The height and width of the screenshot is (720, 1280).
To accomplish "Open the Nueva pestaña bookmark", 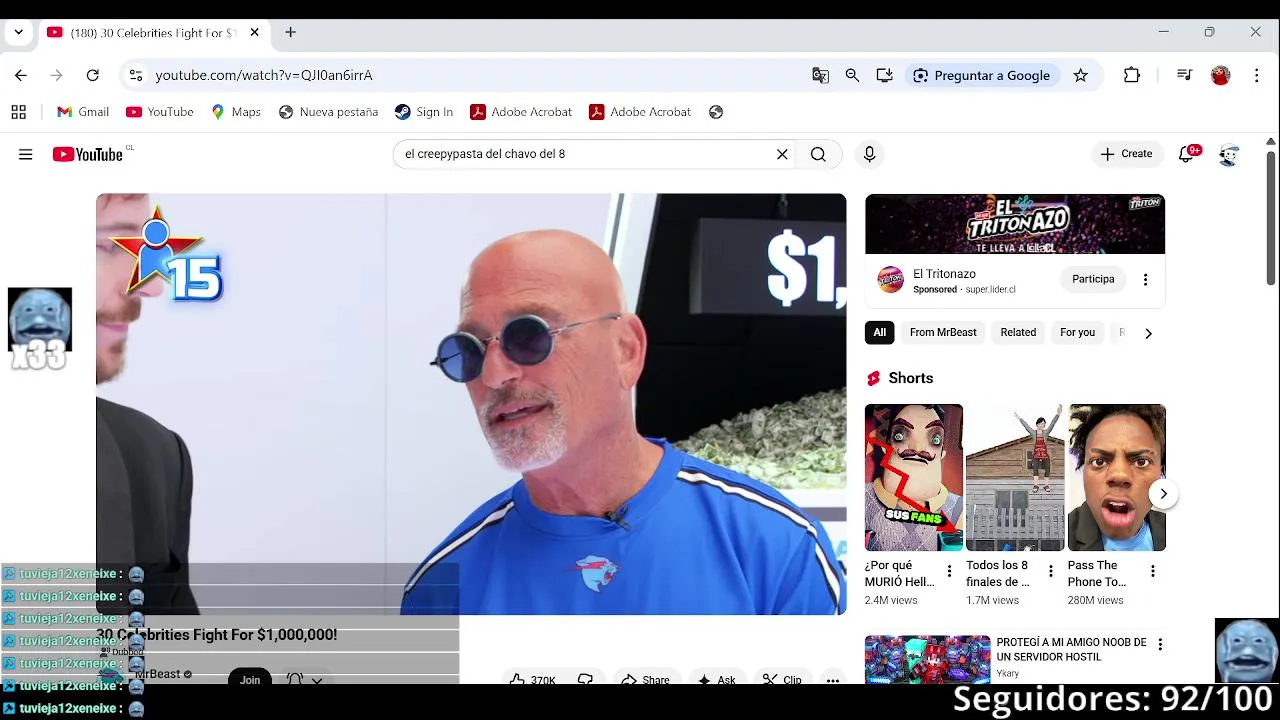I will pos(329,112).
